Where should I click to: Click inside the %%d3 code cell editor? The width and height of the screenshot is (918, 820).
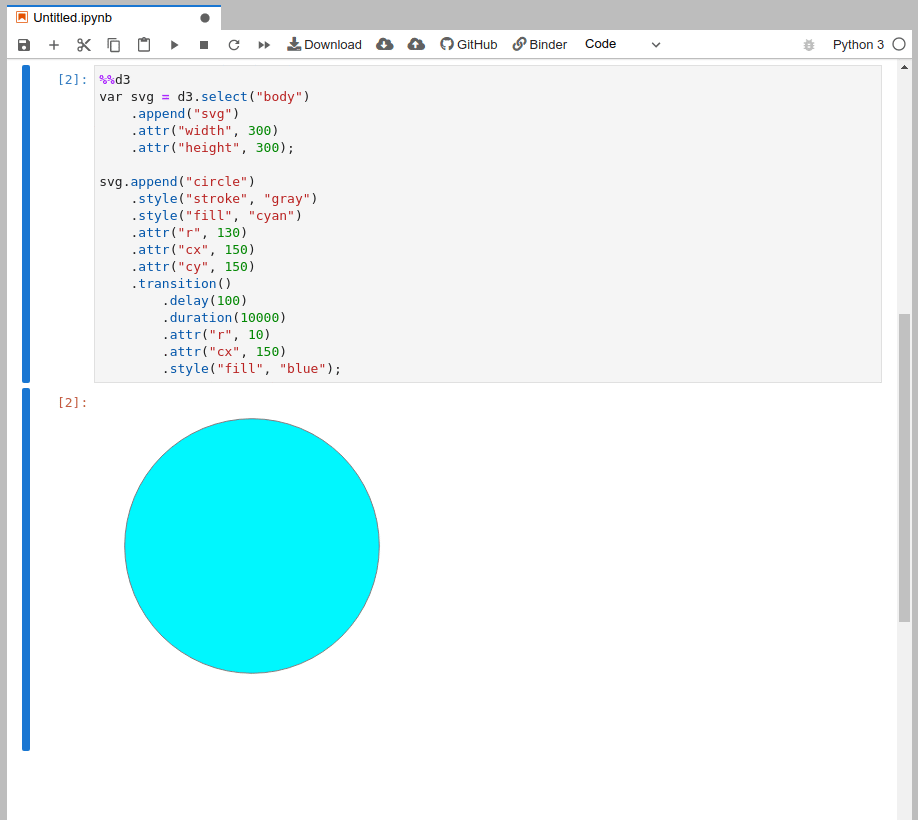point(488,224)
